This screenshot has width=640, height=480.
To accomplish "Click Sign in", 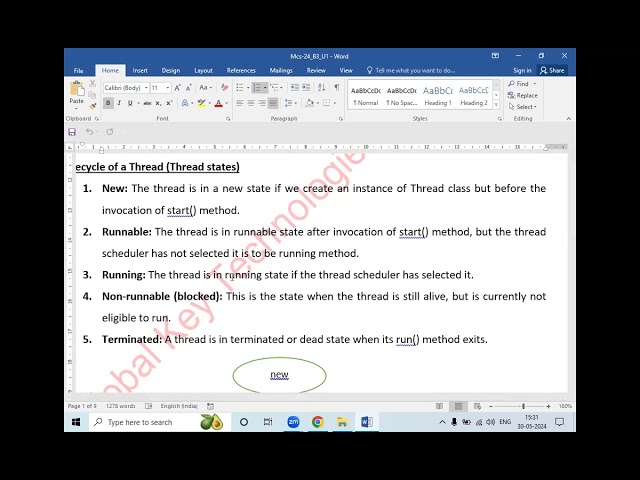I will click(522, 71).
